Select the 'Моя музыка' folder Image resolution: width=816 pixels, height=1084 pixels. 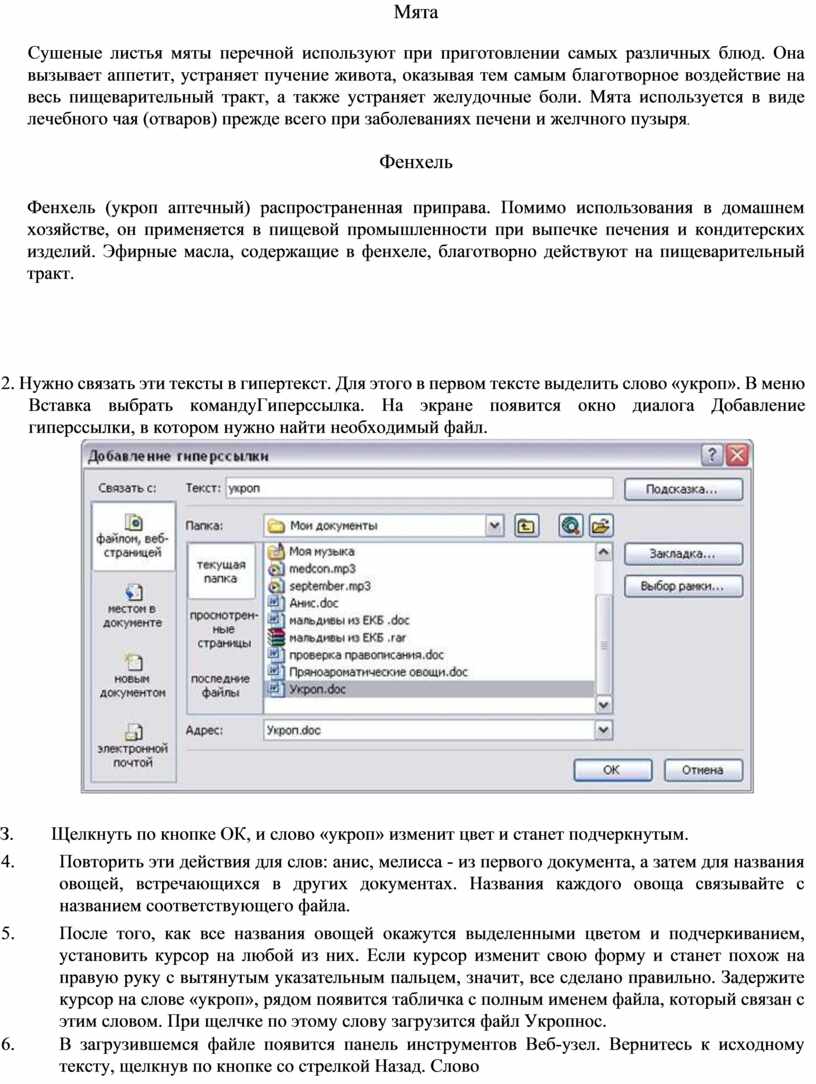coord(312,551)
